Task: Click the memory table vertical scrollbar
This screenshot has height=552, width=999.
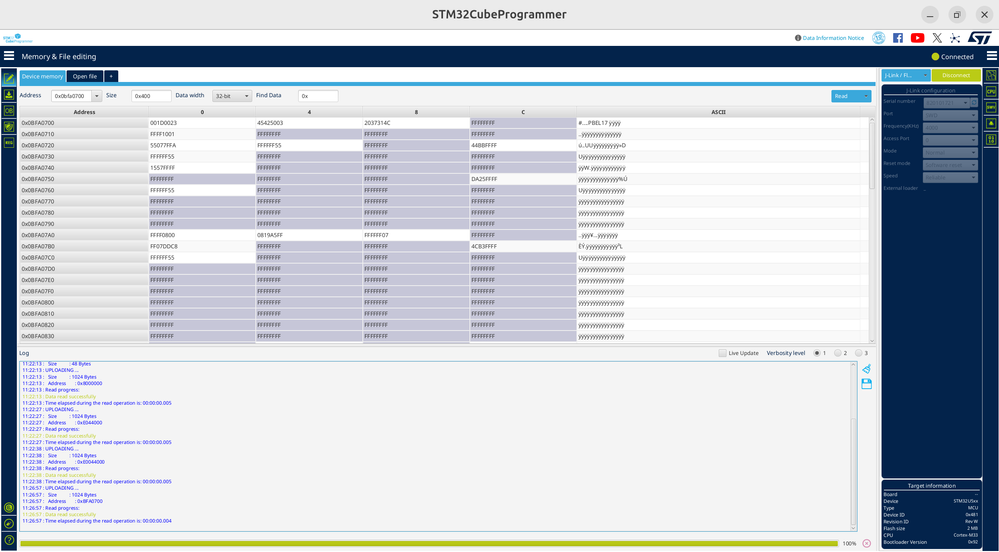Action: click(x=872, y=231)
